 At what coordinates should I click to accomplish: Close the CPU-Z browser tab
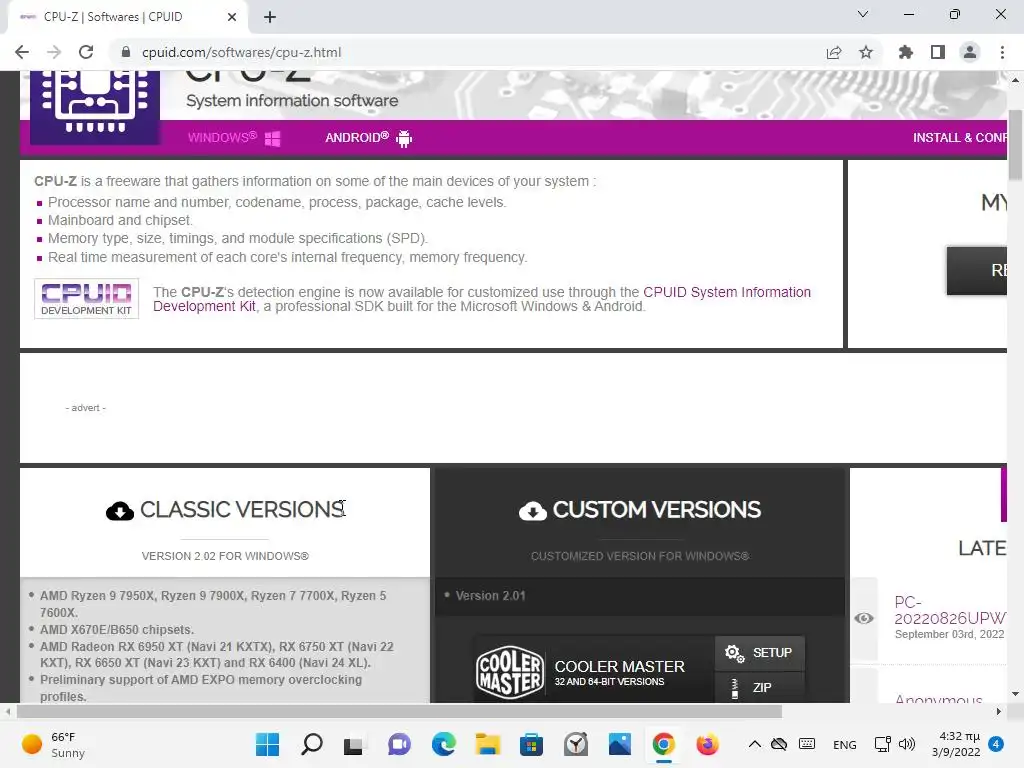[x=232, y=17]
